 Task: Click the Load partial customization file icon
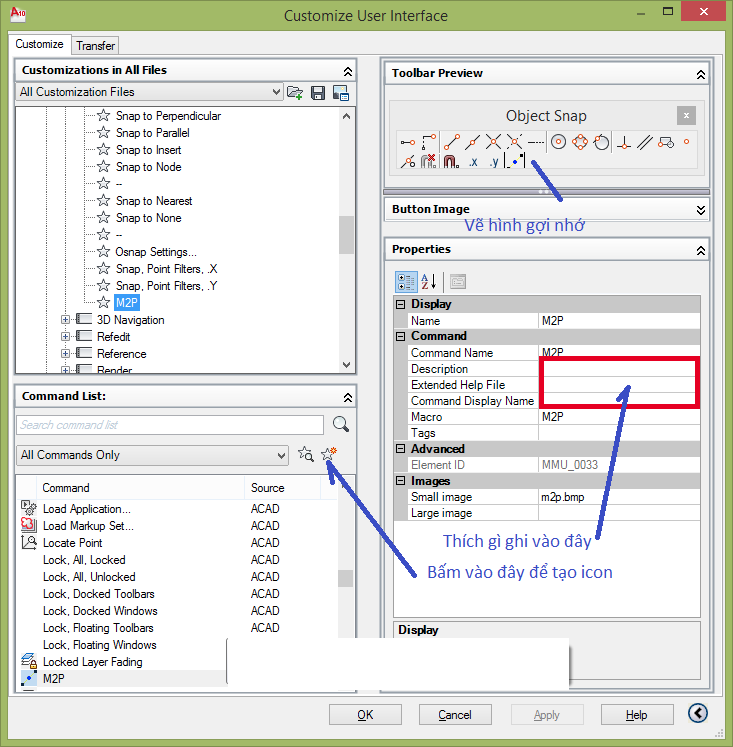tap(295, 92)
